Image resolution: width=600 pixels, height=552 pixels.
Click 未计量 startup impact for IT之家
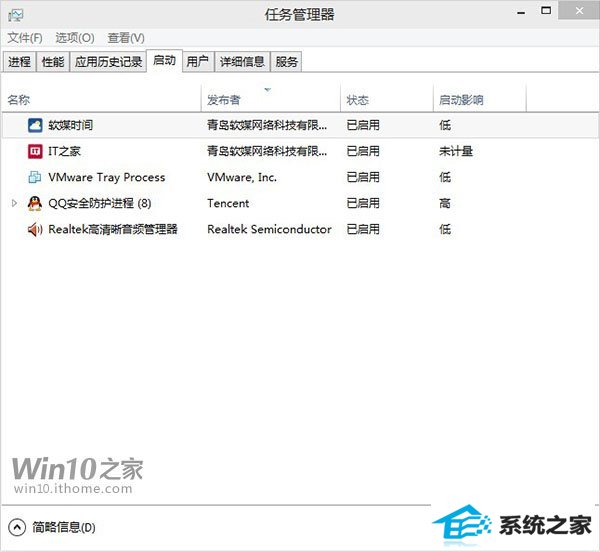tap(456, 151)
